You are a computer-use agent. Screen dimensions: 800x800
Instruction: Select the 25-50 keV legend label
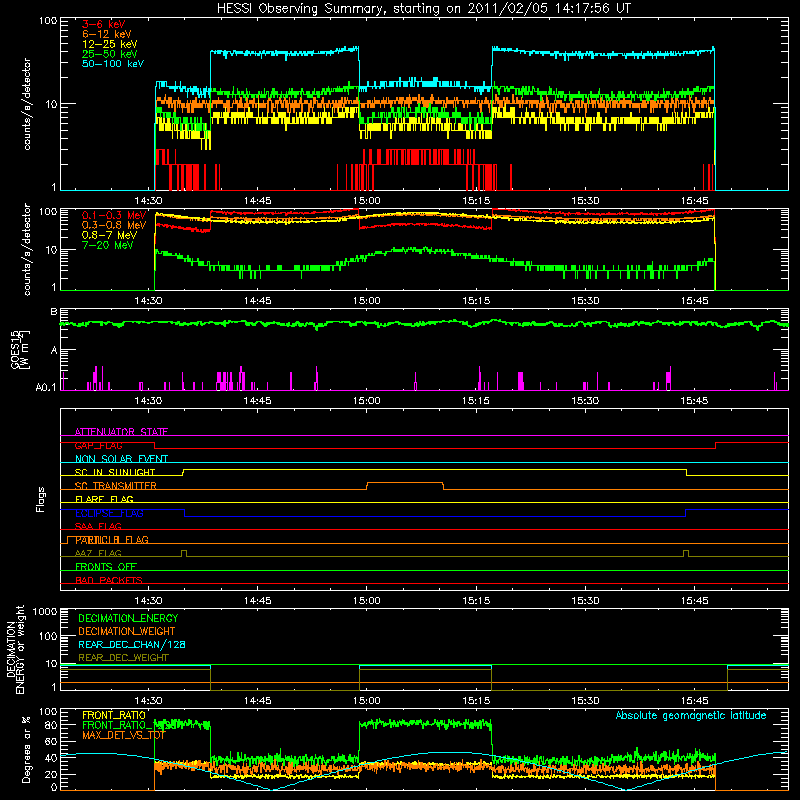(x=110, y=54)
